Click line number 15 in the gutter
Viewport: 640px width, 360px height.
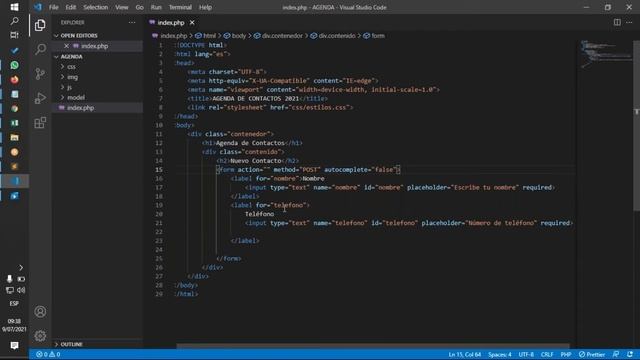pyautogui.click(x=159, y=169)
